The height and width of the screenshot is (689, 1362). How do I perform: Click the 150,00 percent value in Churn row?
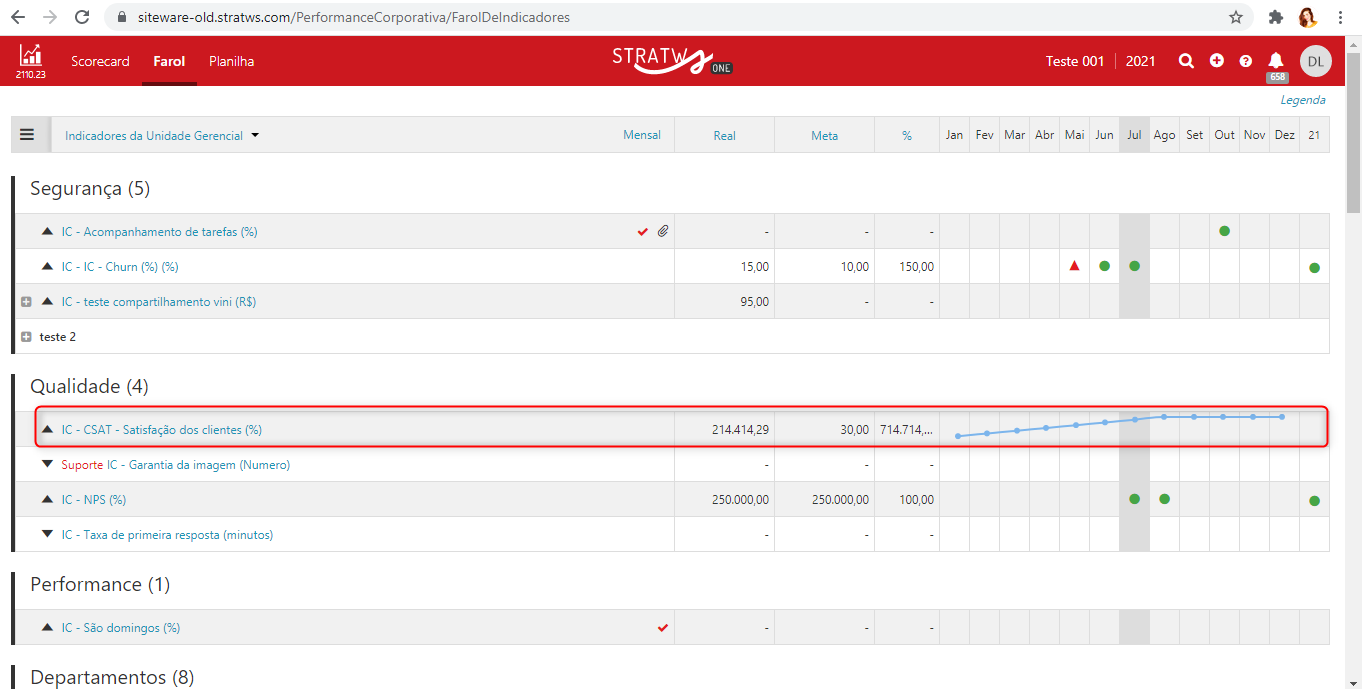[916, 267]
